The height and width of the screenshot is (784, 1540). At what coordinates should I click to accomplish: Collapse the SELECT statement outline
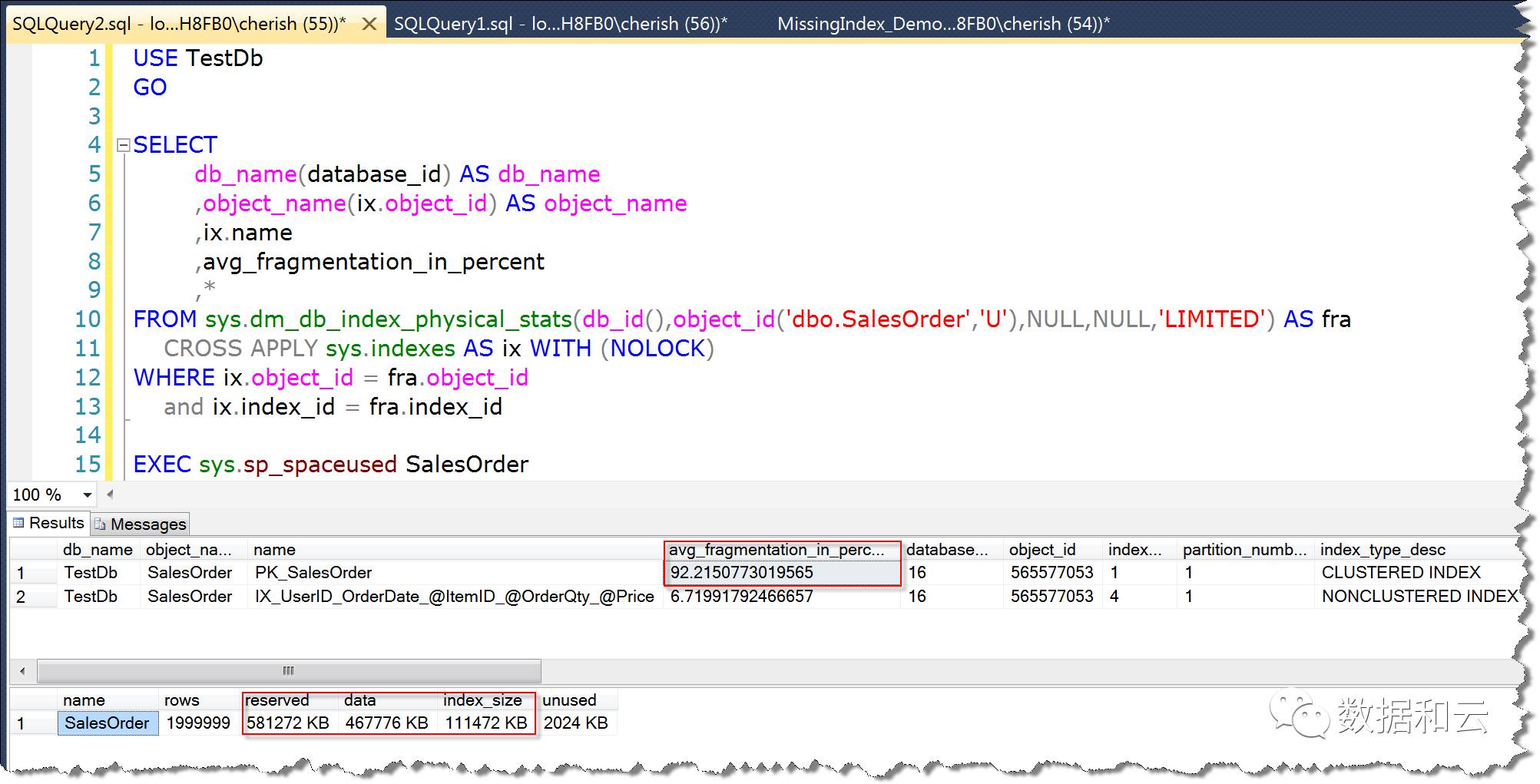[x=123, y=144]
